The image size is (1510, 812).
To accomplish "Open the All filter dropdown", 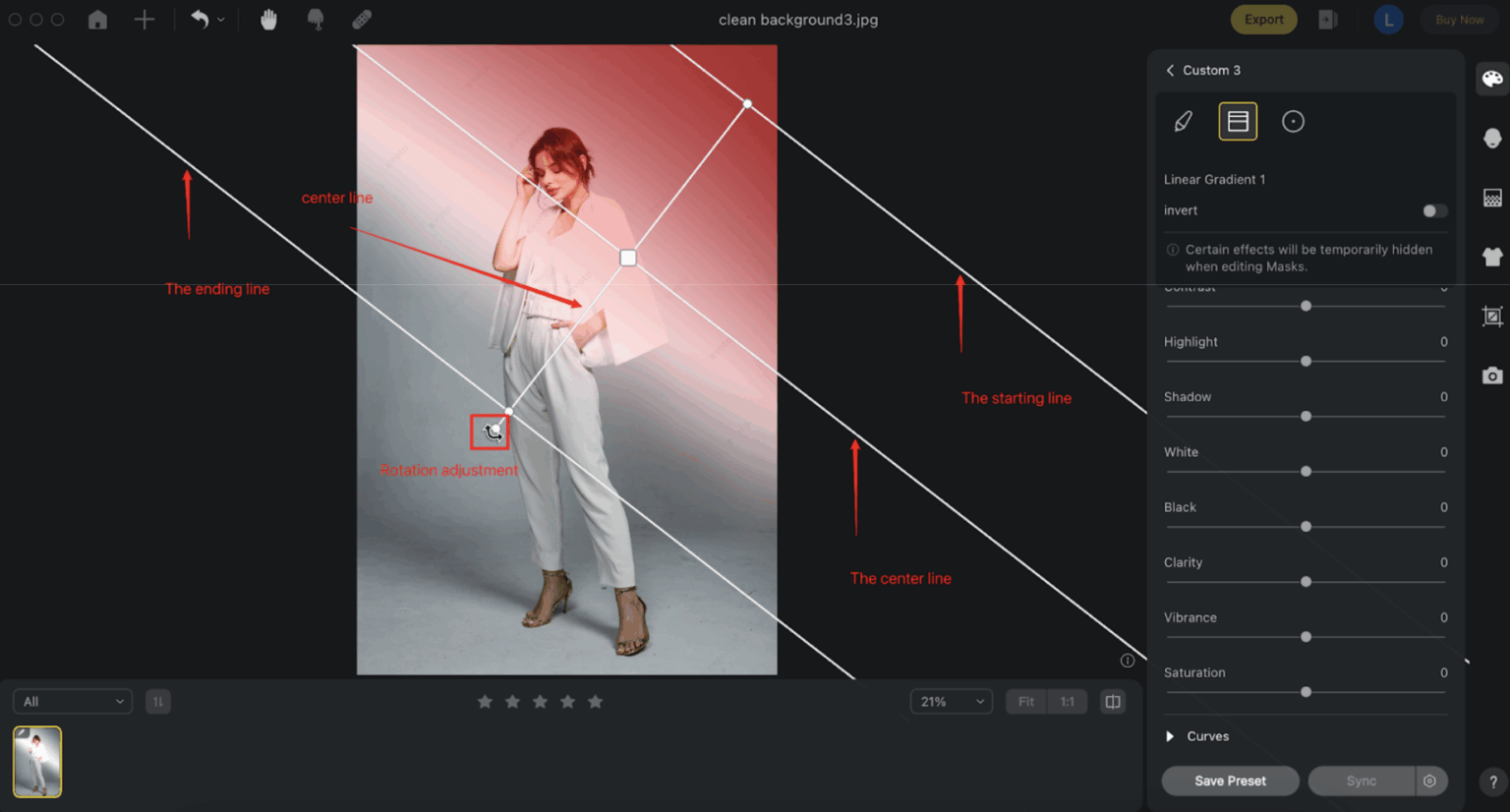I will (x=72, y=701).
